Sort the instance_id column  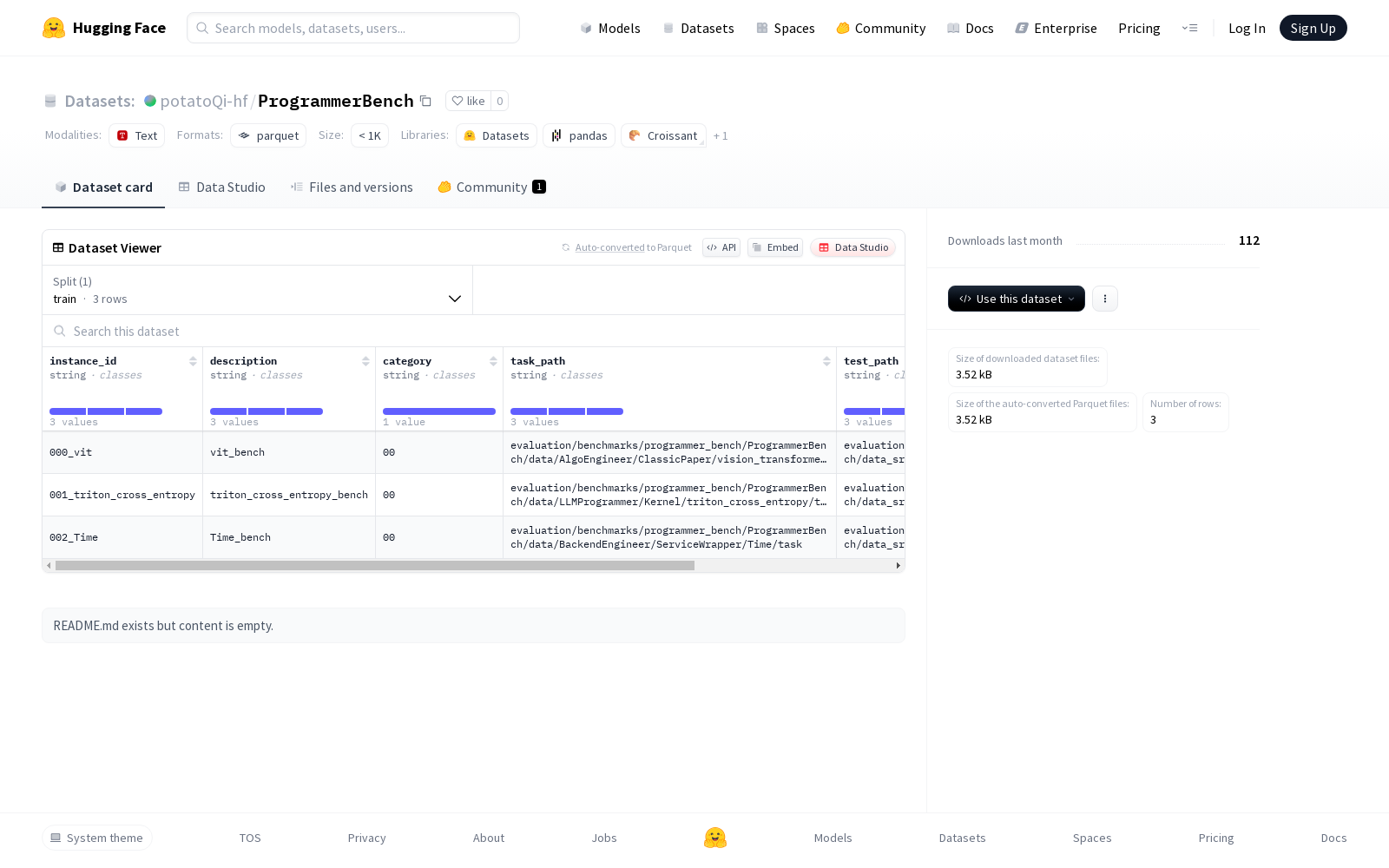193,361
